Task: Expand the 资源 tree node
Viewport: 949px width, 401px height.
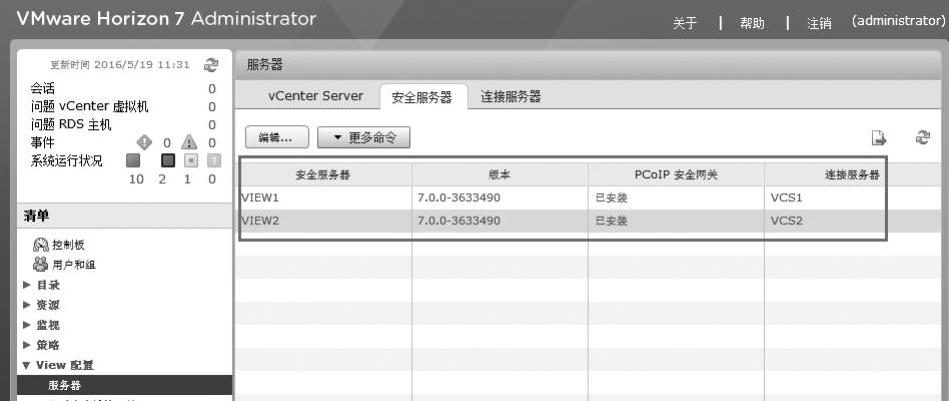Action: pyautogui.click(x=28, y=305)
